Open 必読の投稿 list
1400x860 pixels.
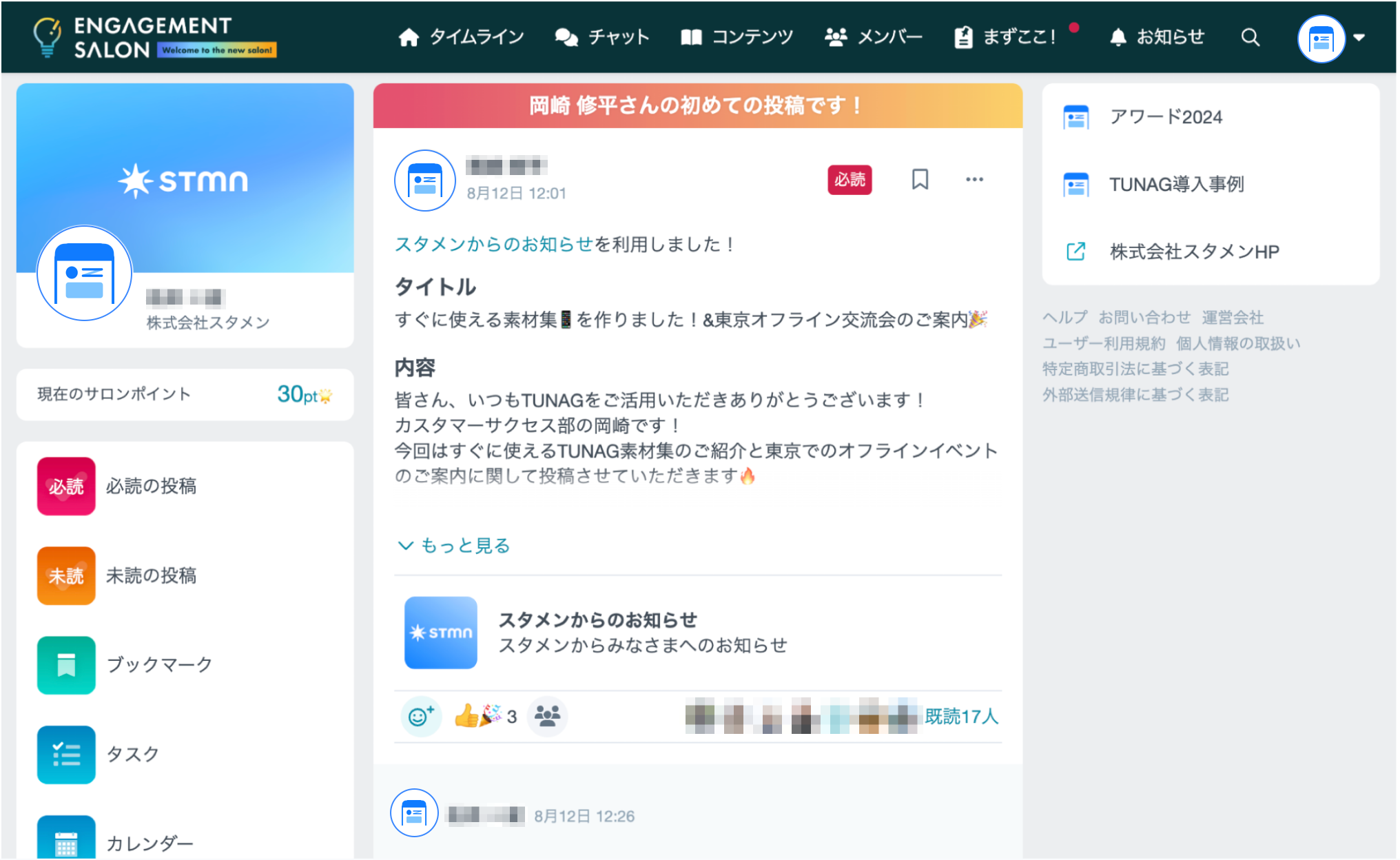tap(152, 486)
